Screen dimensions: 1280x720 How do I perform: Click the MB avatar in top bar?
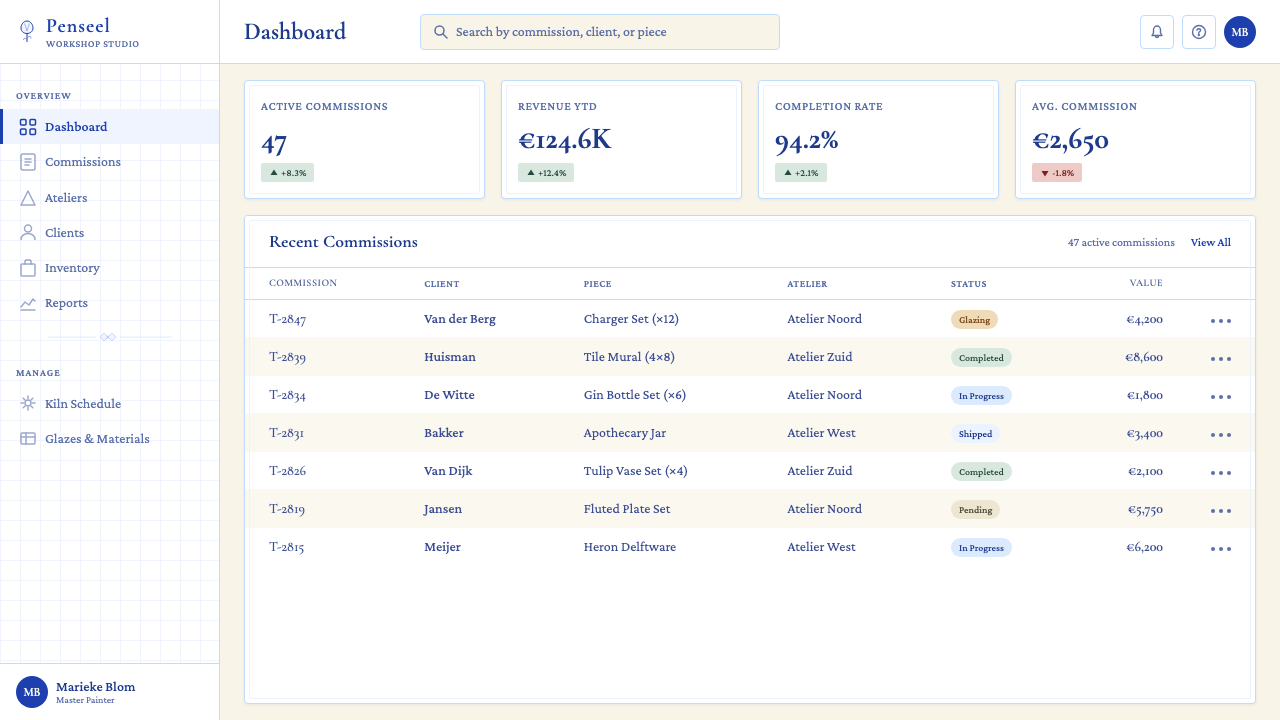point(1240,32)
